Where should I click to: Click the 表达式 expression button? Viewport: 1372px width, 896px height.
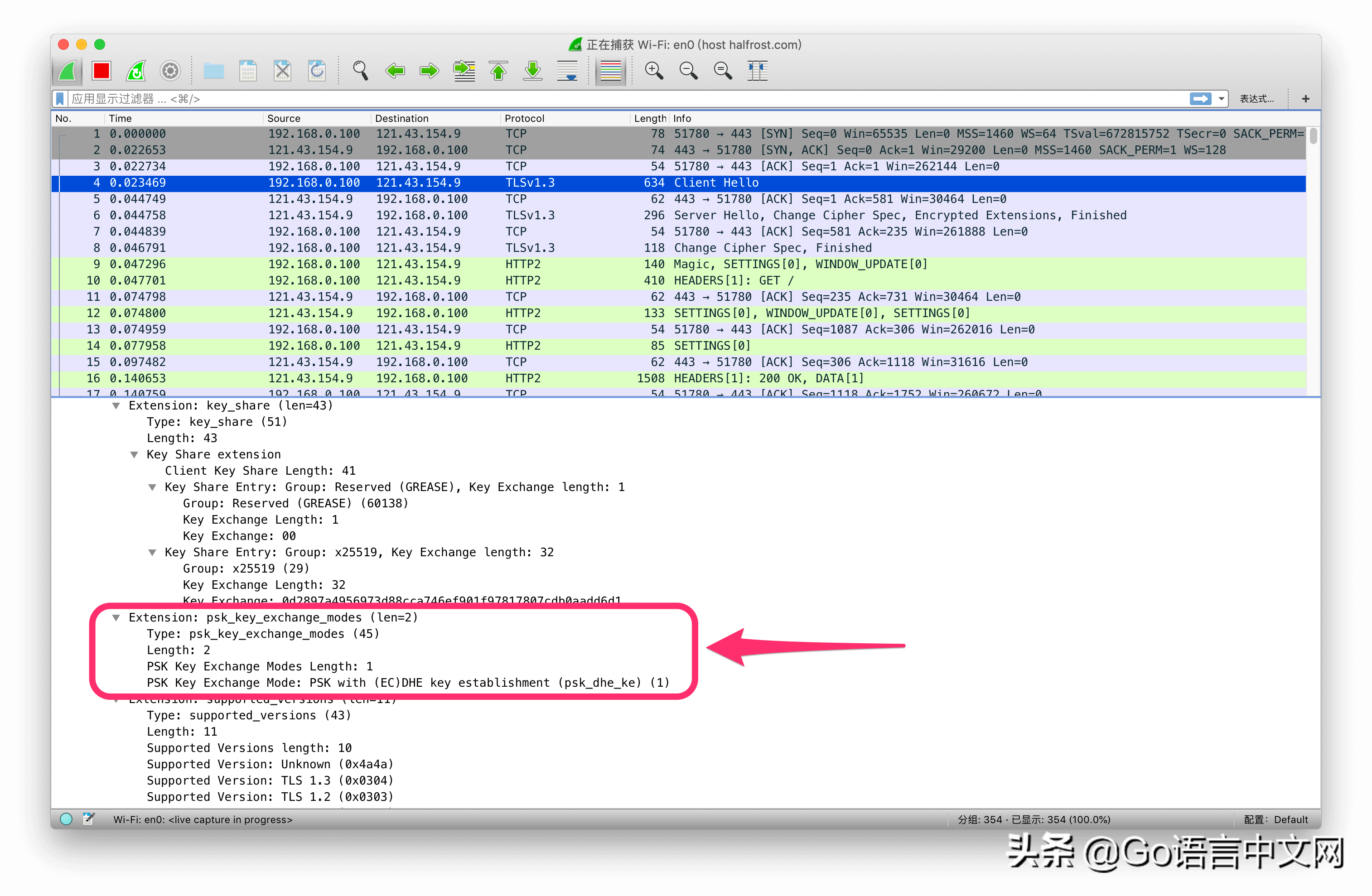pos(1256,99)
